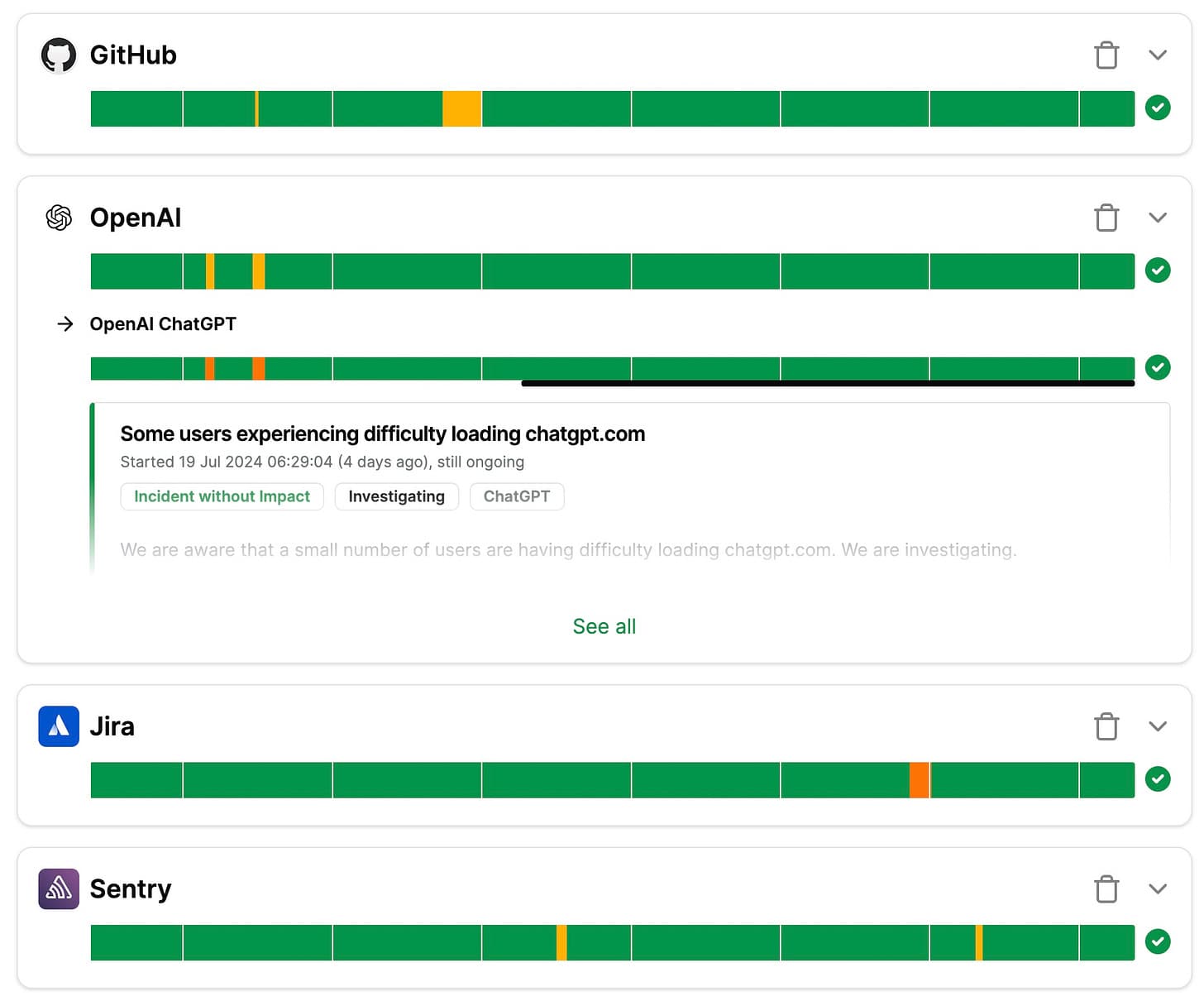Click the large yellow segment in GitHub's bar
This screenshot has width=1204, height=1001.
point(461,108)
